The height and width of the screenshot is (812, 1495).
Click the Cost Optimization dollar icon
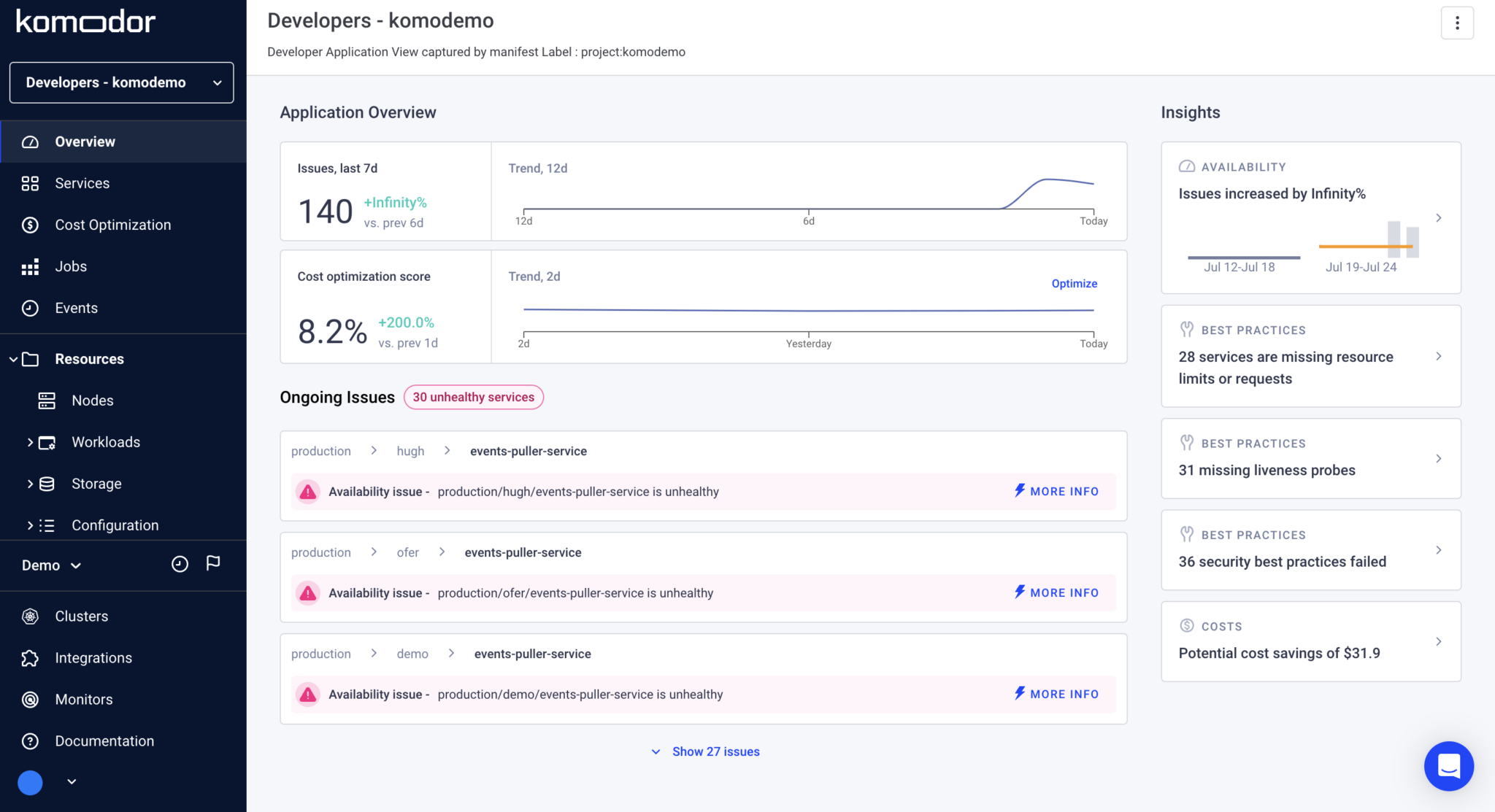[30, 225]
